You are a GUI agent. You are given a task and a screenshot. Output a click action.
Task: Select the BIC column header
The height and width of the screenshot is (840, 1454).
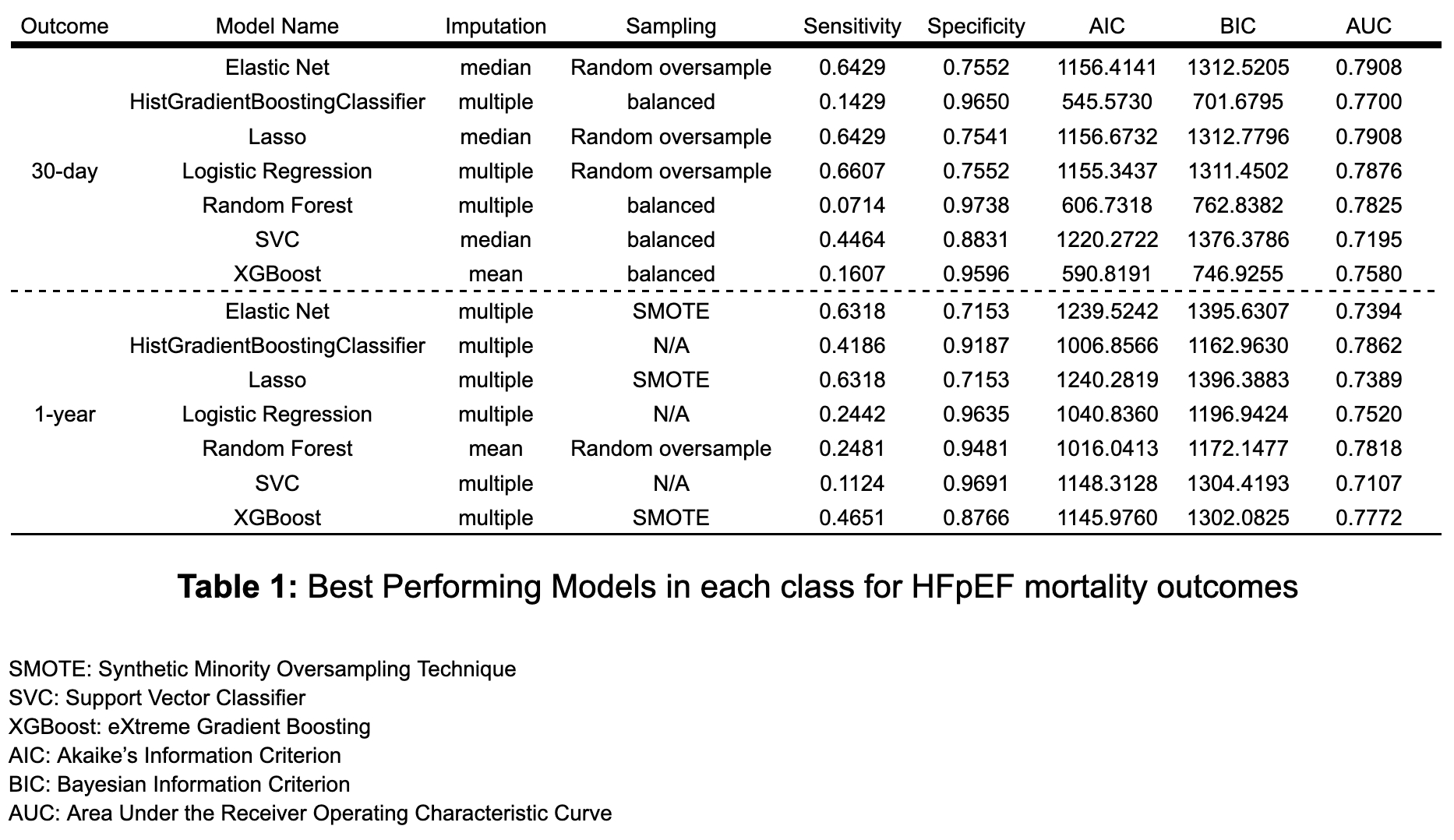coord(1237,26)
